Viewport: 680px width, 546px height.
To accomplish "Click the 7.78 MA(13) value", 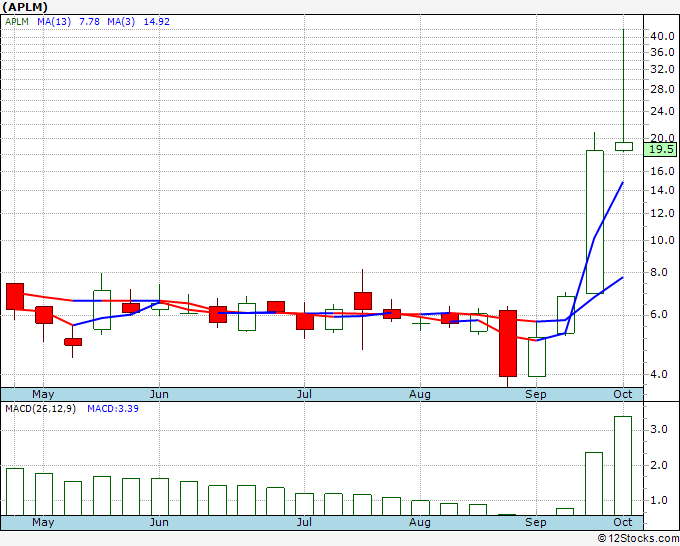I will 89,22.
